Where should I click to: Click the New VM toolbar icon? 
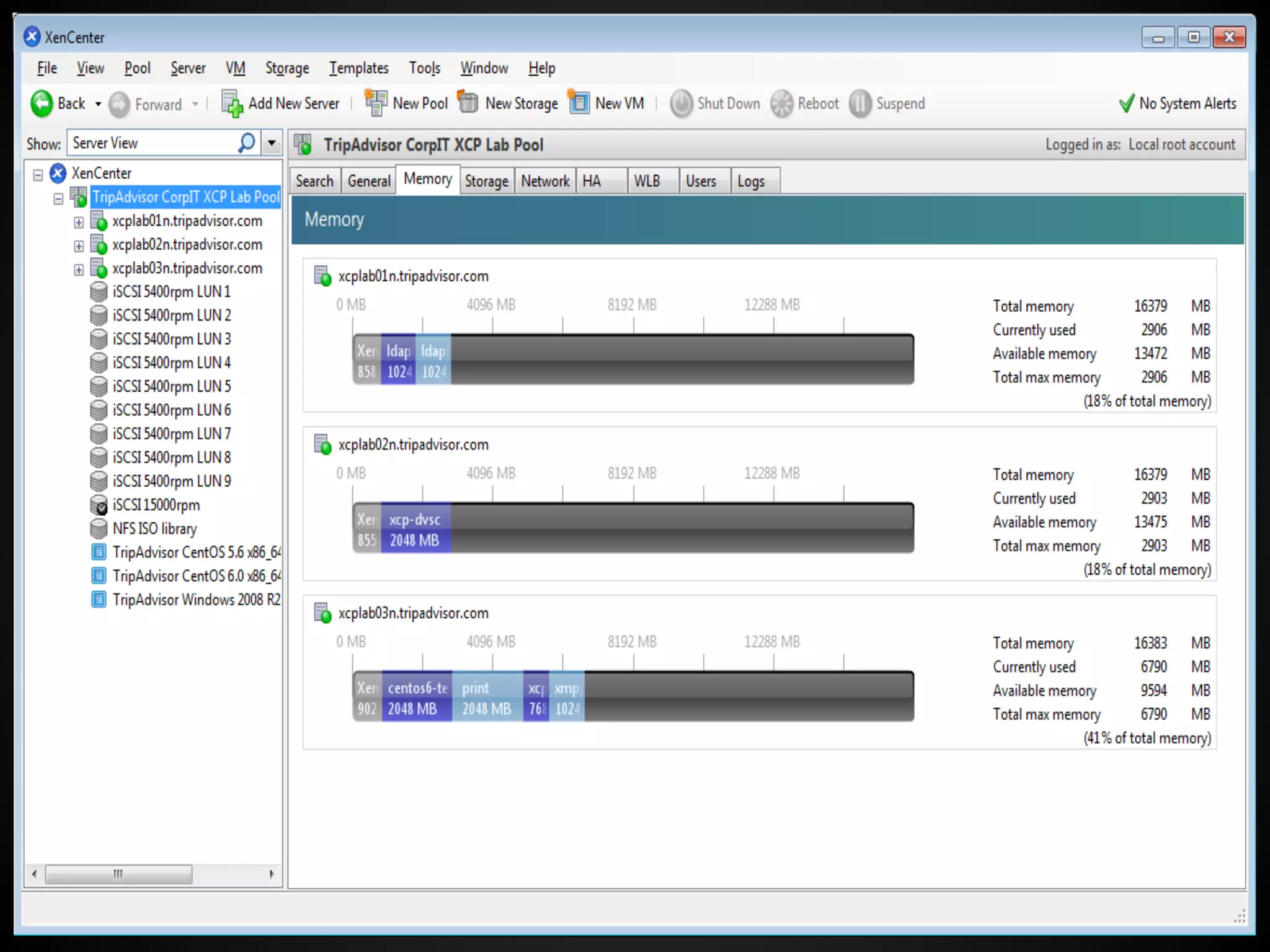click(579, 102)
